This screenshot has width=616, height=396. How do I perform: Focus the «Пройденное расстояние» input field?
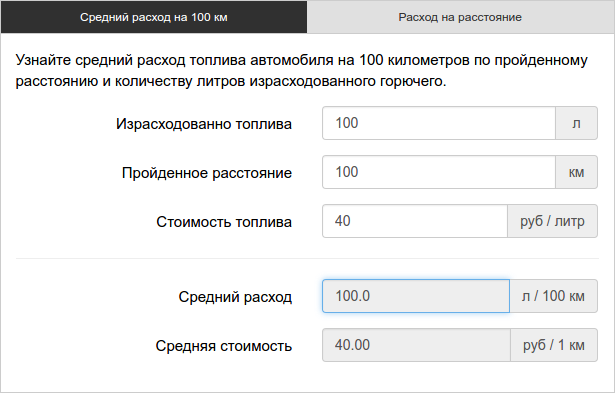[x=439, y=172]
